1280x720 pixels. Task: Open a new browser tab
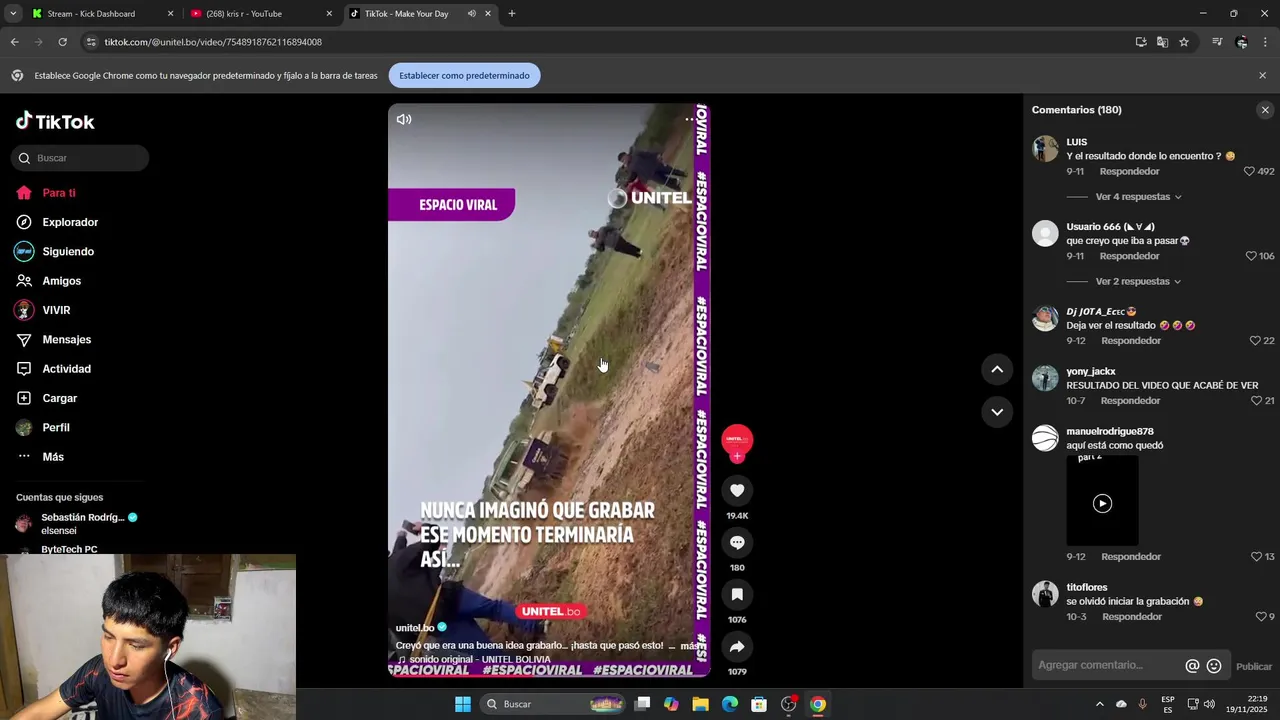(512, 14)
